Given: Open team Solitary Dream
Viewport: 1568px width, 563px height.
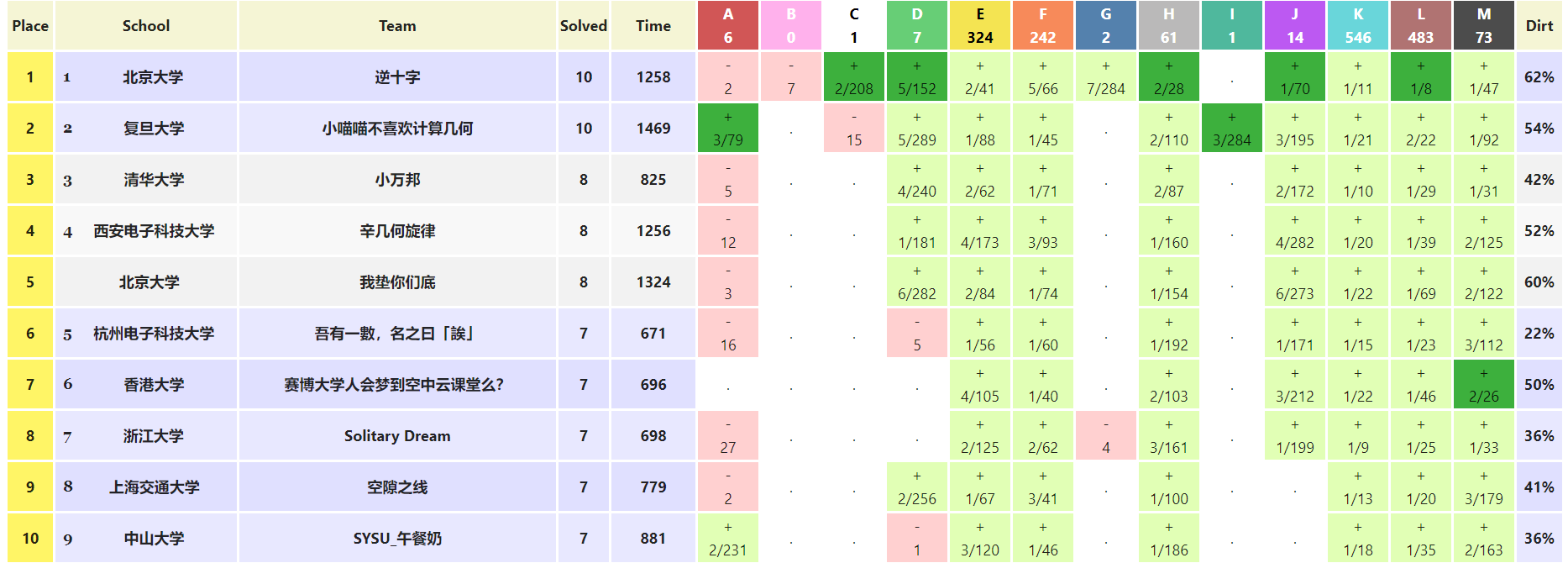Looking at the screenshot, I should click(x=397, y=436).
